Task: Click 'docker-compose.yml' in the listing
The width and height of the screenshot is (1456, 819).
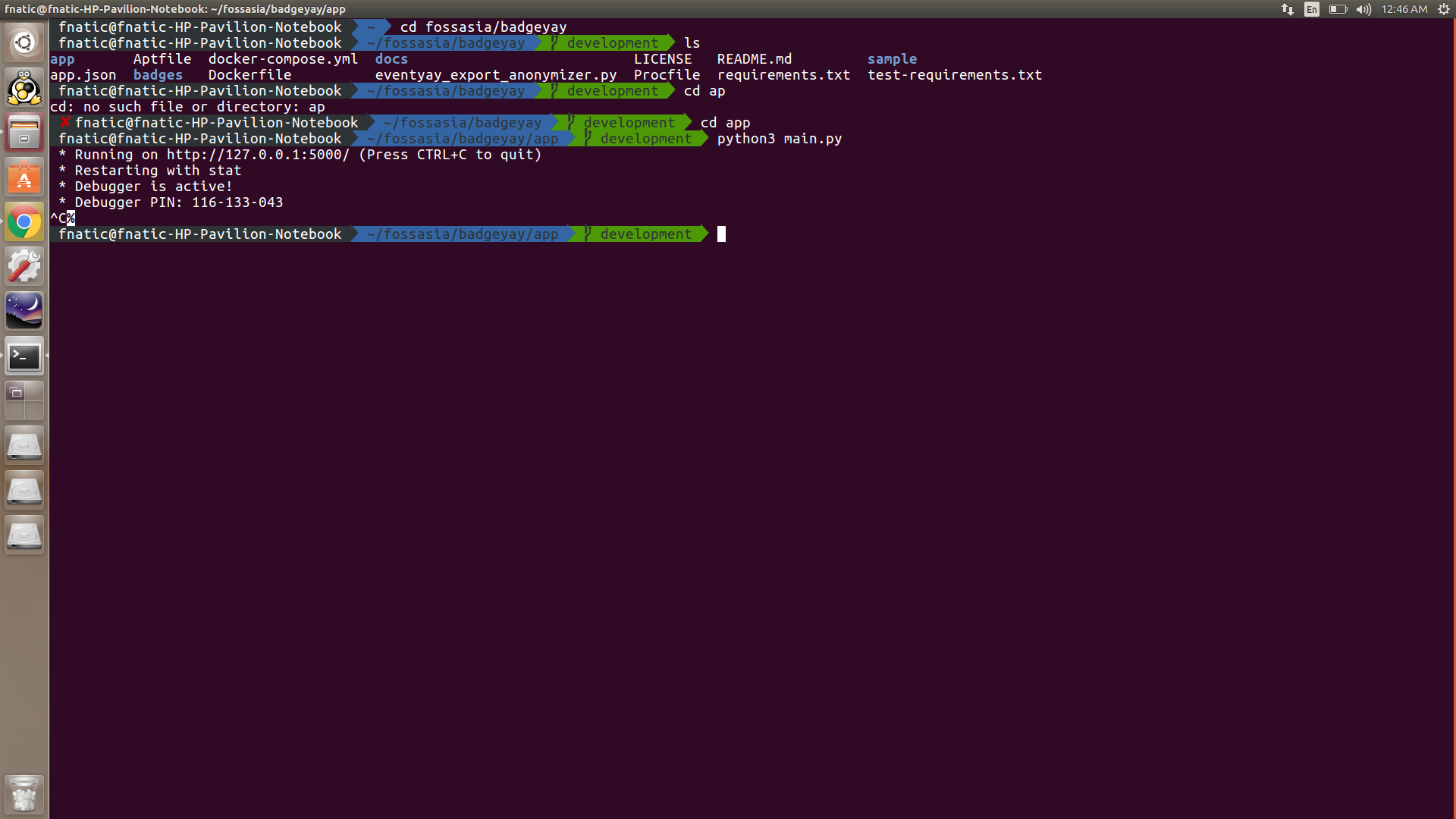Action: 283,59
